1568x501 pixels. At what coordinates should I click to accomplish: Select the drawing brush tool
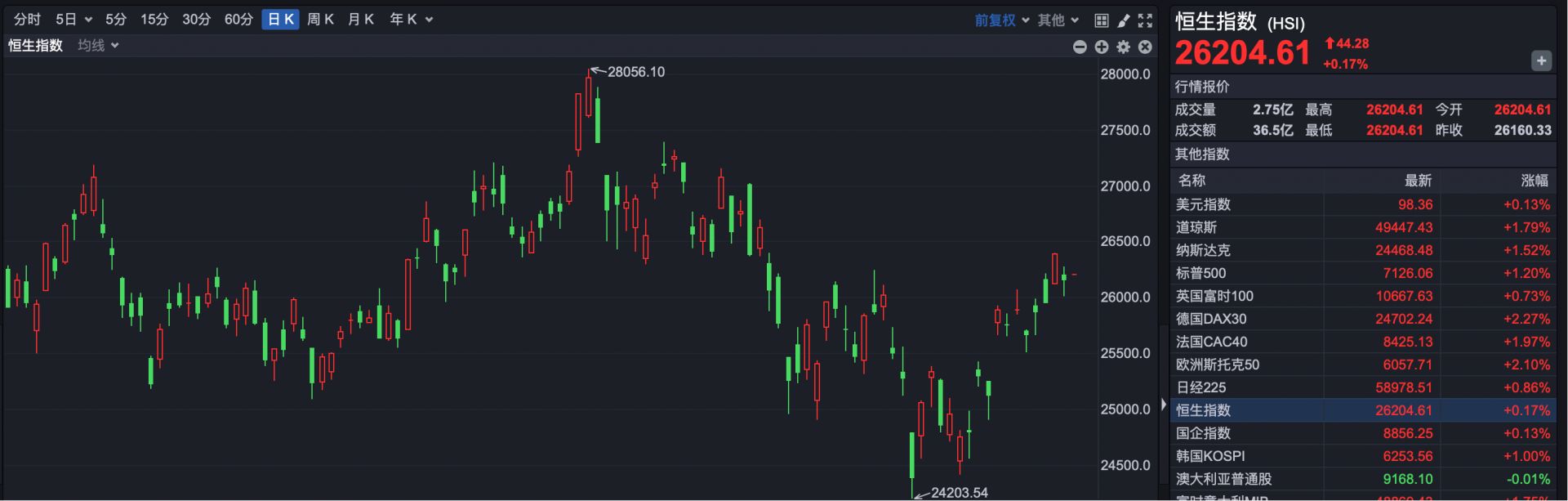tap(1124, 20)
